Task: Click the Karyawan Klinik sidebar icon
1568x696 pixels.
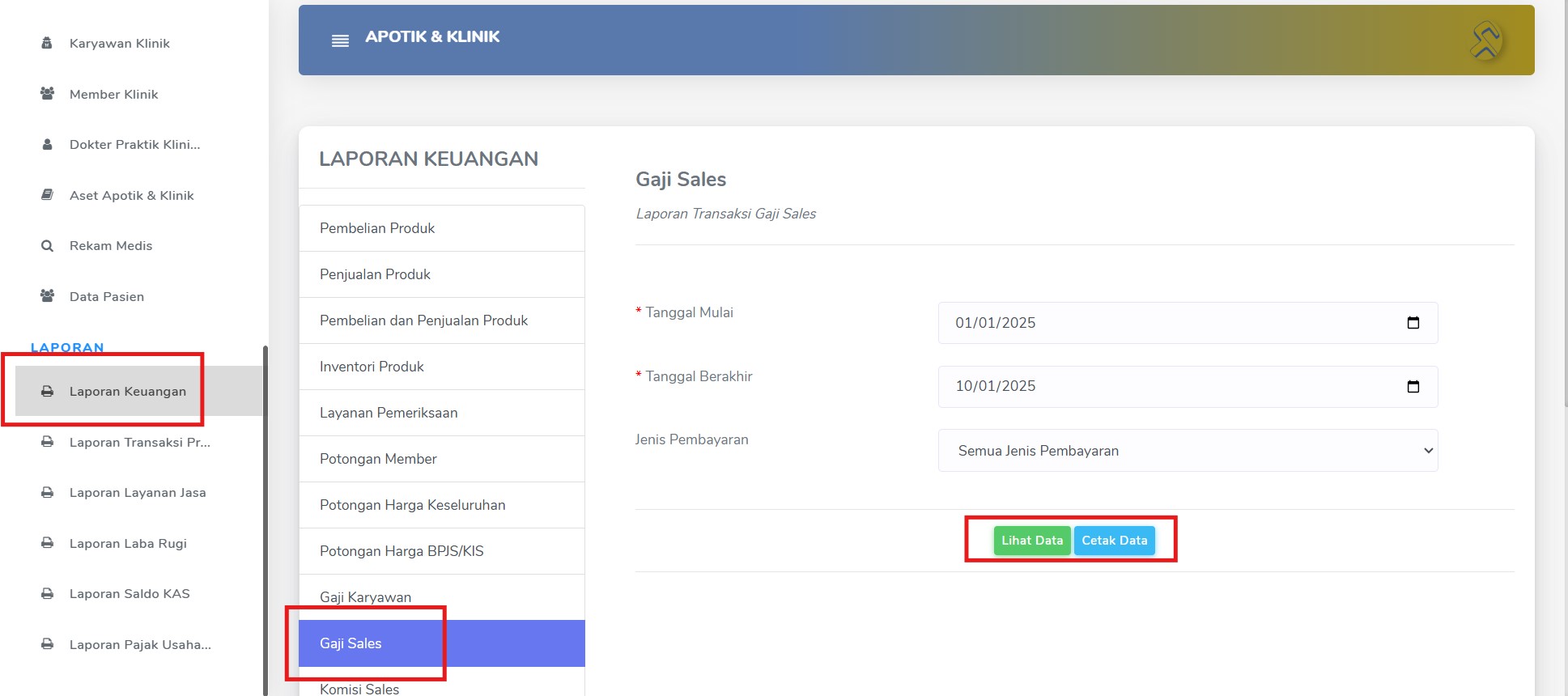Action: coord(47,43)
